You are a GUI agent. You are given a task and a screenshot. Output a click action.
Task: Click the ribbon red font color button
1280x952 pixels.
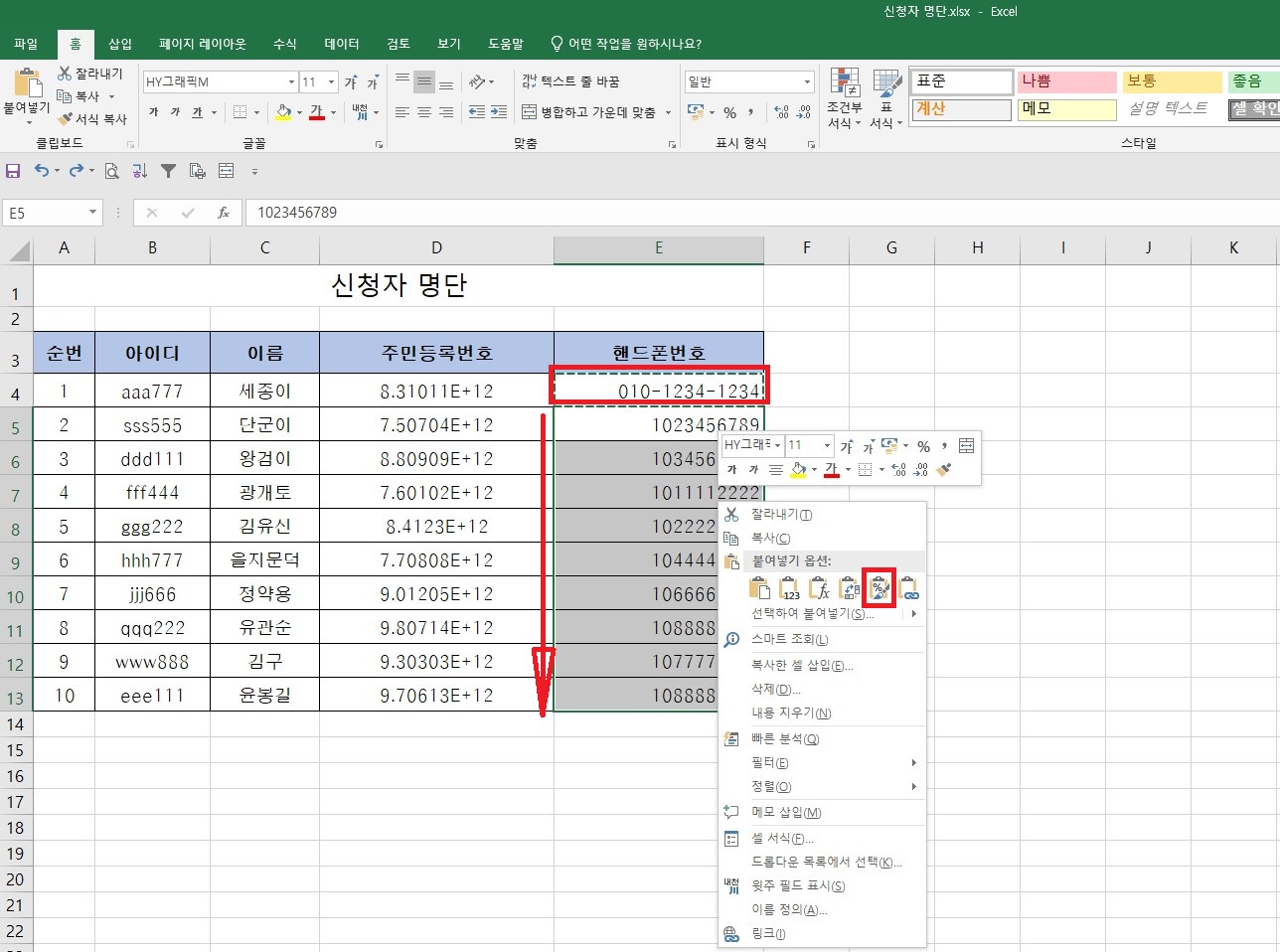pos(317,112)
